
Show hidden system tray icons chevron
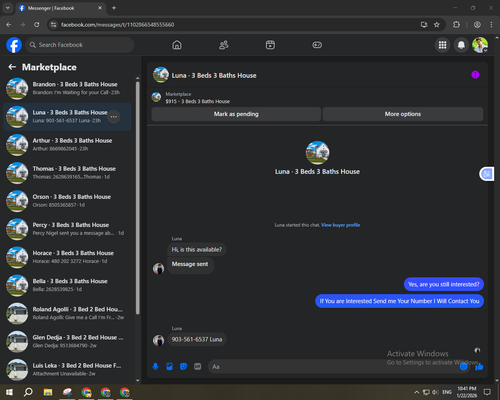click(x=417, y=392)
